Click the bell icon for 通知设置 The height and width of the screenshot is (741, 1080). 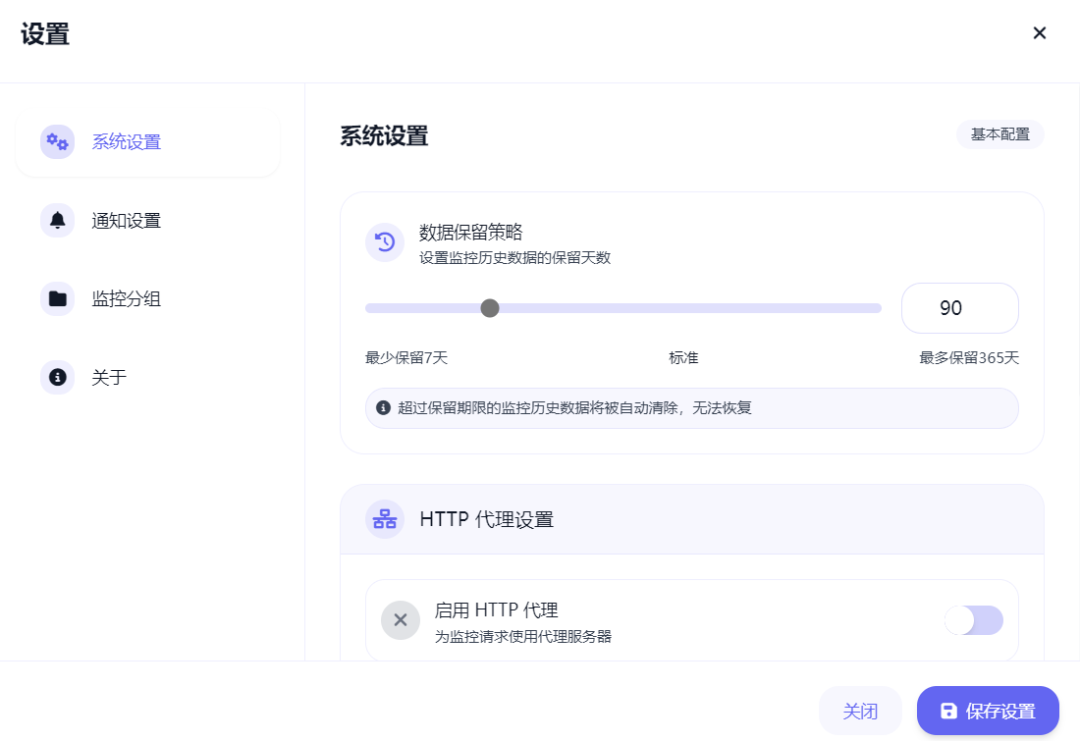point(57,220)
